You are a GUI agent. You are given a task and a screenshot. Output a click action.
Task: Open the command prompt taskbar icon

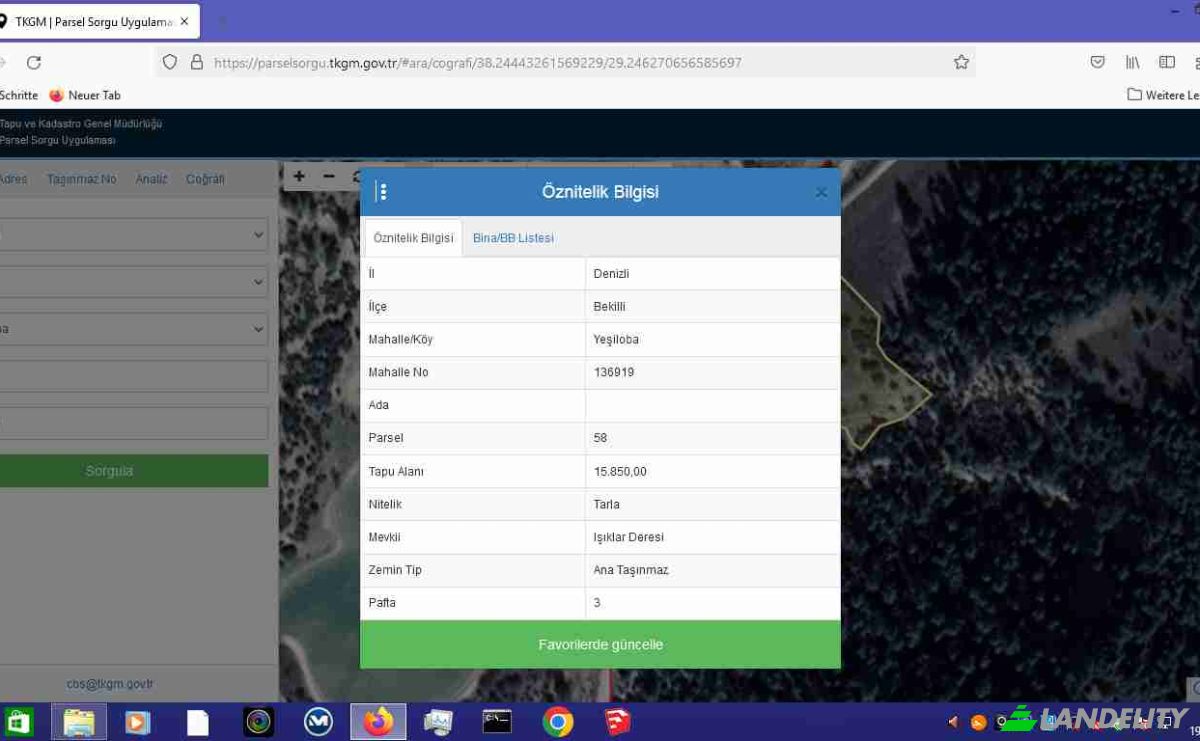click(x=497, y=721)
